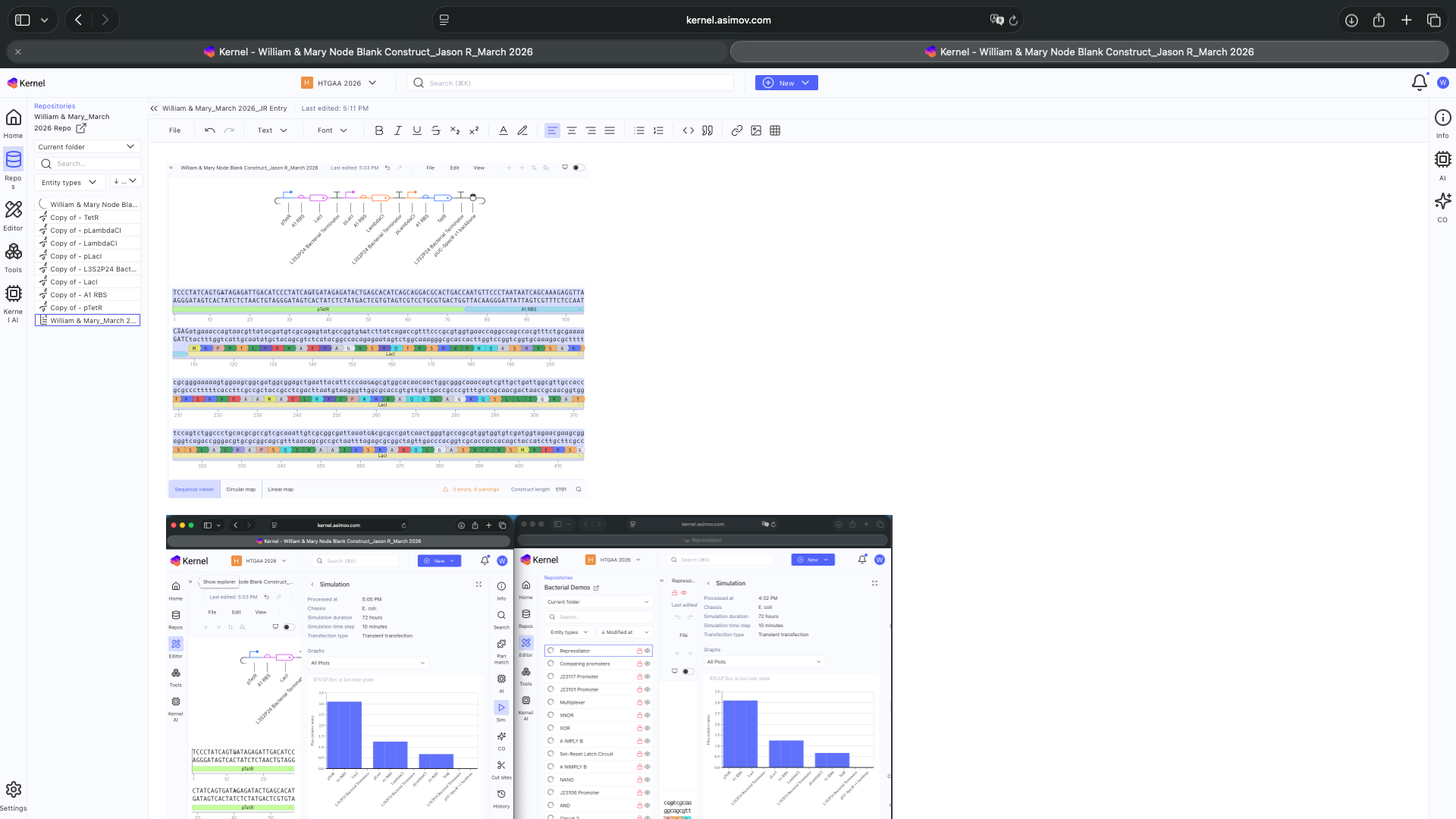
Task: Insert a table into the entry
Action: pyautogui.click(x=775, y=130)
